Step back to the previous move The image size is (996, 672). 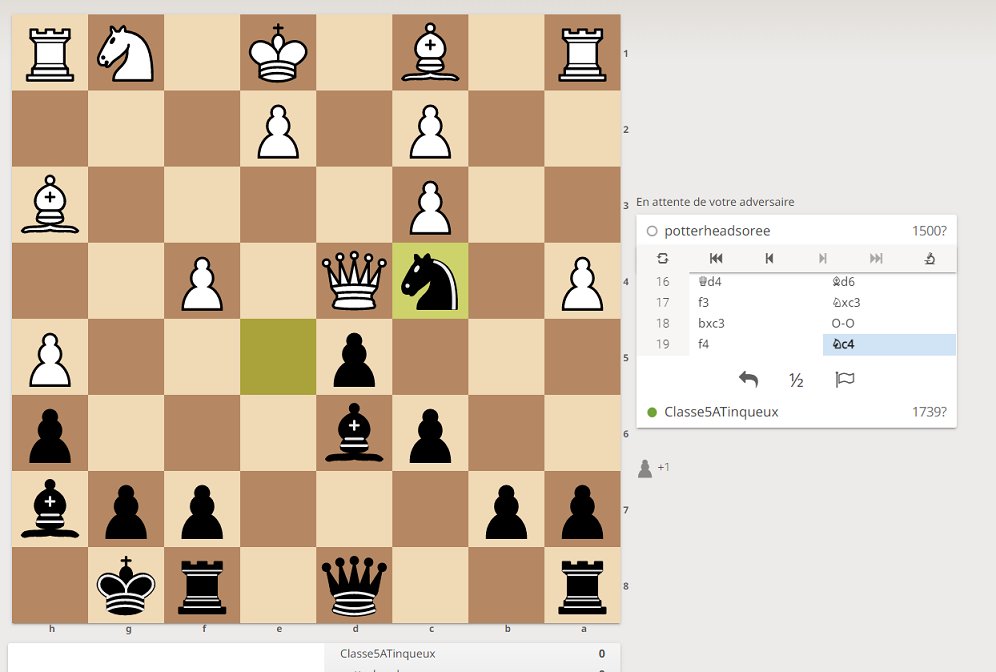click(x=769, y=258)
